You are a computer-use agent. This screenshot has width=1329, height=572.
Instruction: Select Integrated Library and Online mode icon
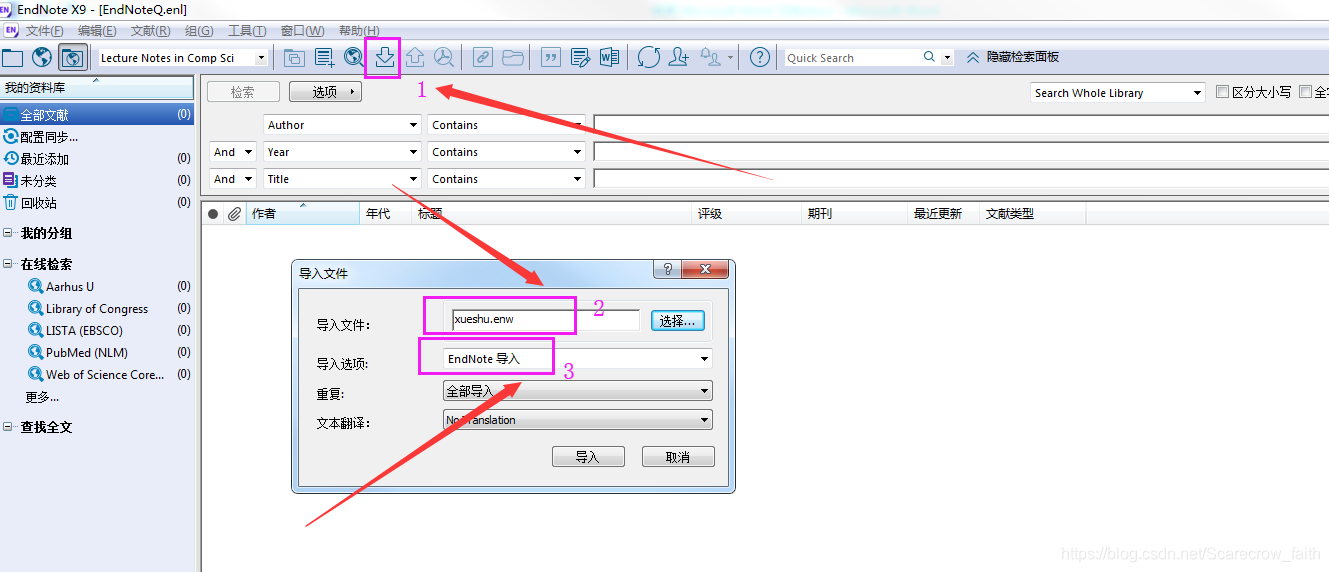72,57
